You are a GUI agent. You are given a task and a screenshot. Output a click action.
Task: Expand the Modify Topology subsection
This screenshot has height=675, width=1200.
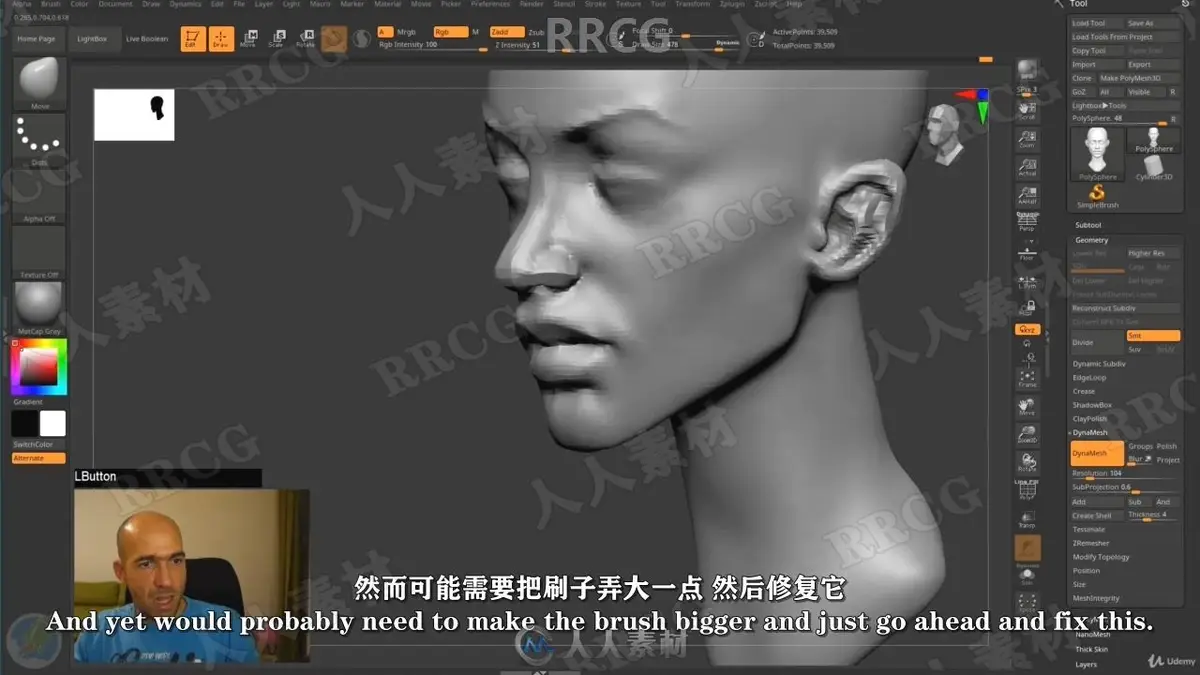[x=1101, y=557]
